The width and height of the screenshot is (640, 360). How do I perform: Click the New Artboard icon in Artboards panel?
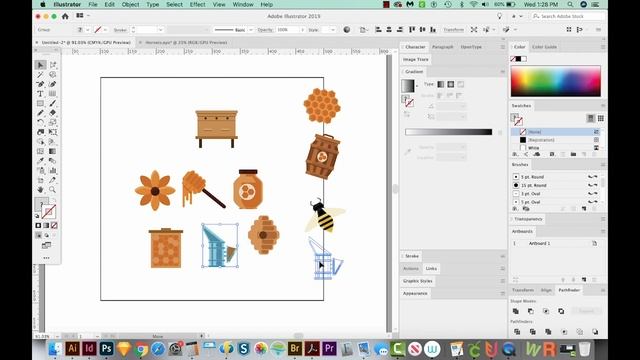pos(584,280)
